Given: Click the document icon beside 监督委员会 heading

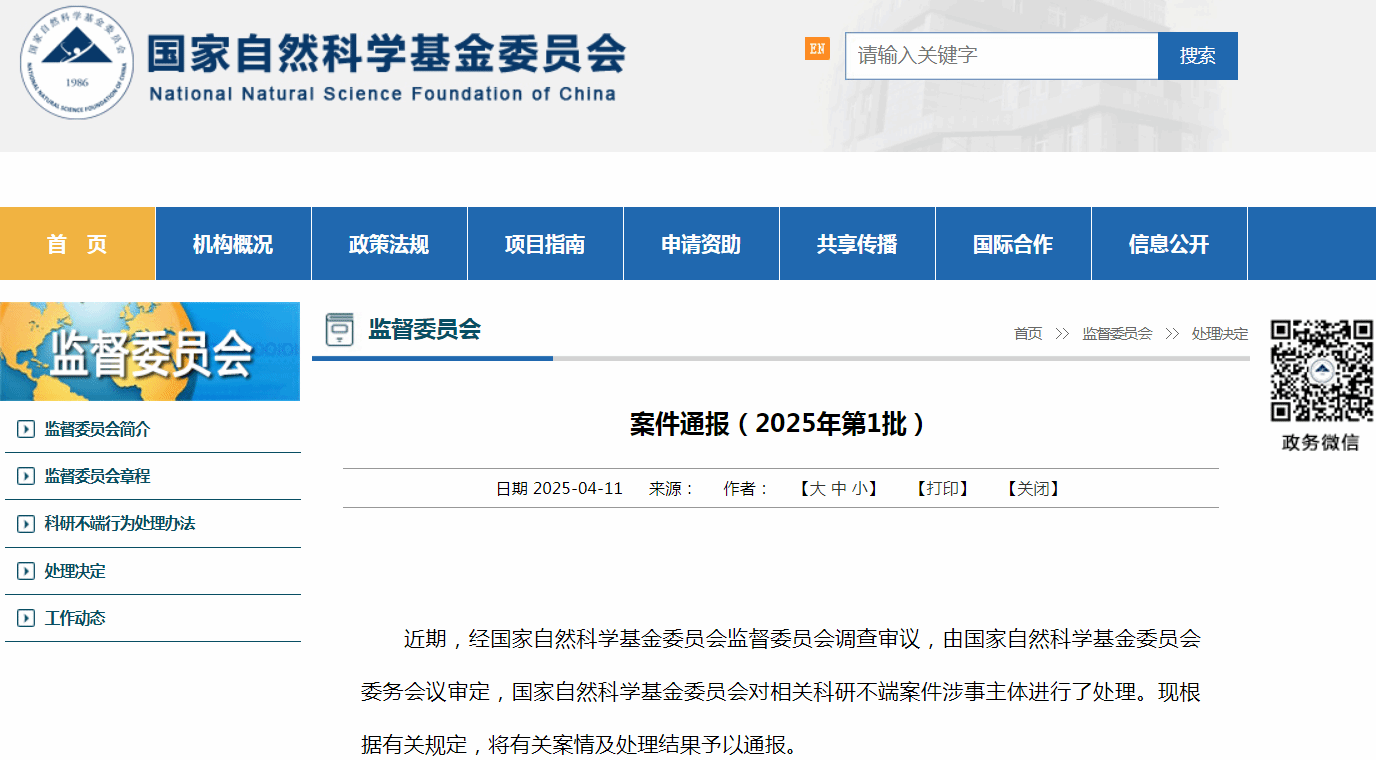Looking at the screenshot, I should tap(340, 330).
